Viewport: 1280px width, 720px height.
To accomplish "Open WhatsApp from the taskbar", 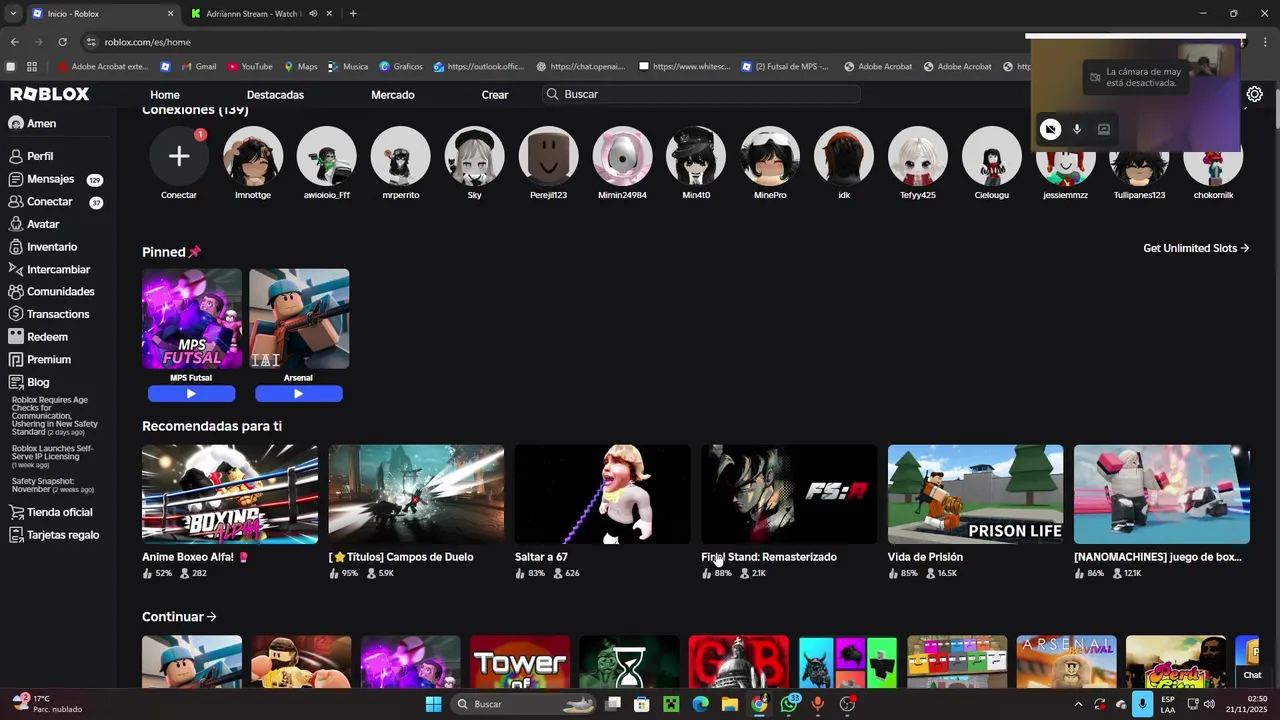I will pyautogui.click(x=789, y=704).
